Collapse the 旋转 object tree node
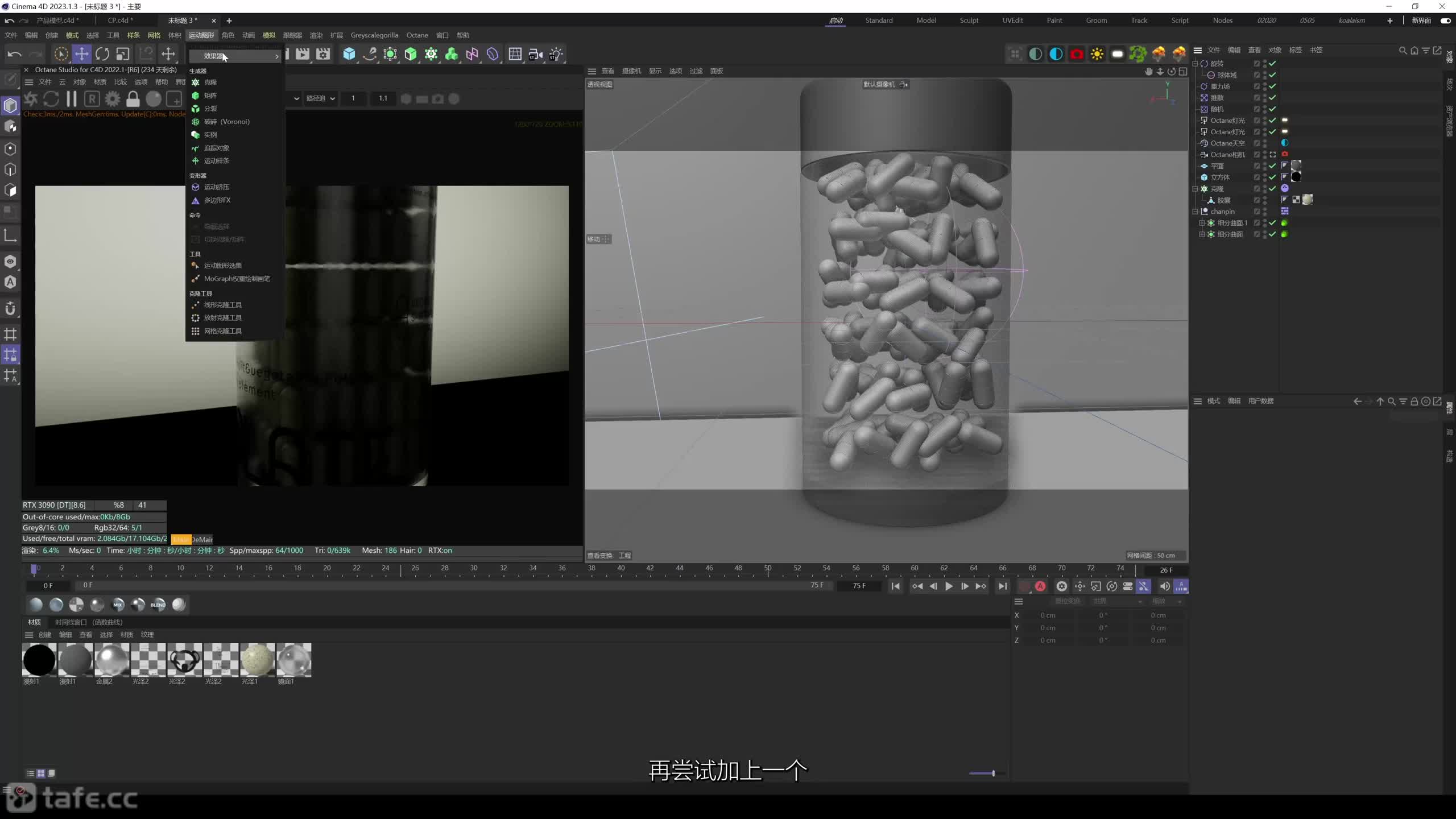The image size is (1456, 819). click(1195, 63)
